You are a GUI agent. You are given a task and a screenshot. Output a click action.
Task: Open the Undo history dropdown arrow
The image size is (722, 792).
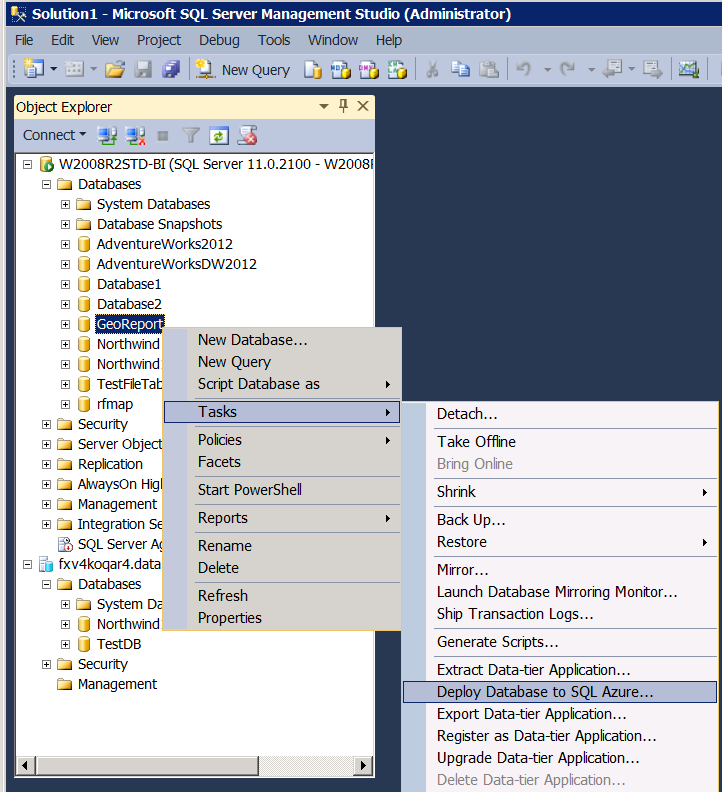pos(547,69)
